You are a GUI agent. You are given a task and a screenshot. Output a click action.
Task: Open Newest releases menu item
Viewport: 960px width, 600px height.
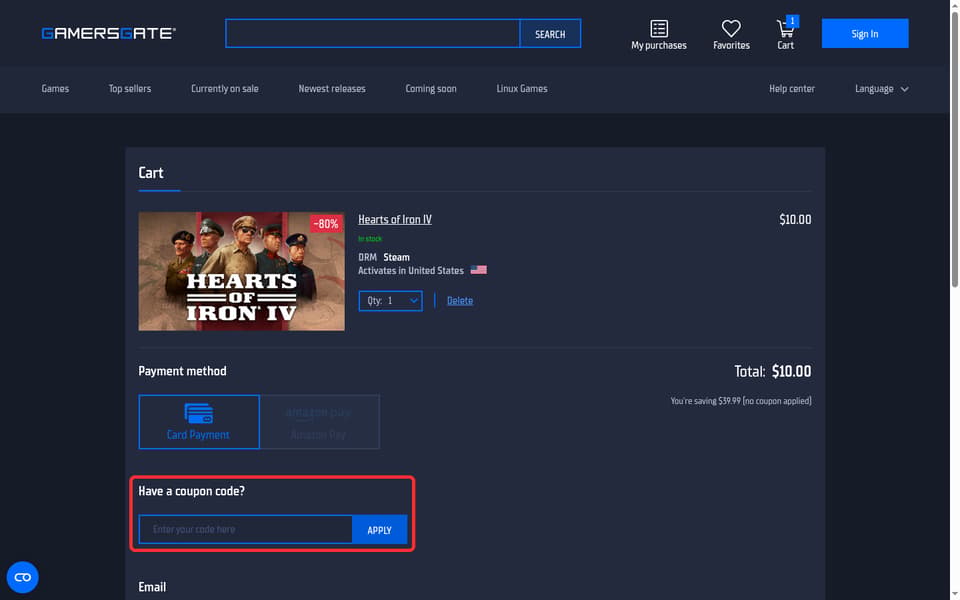[332, 89]
